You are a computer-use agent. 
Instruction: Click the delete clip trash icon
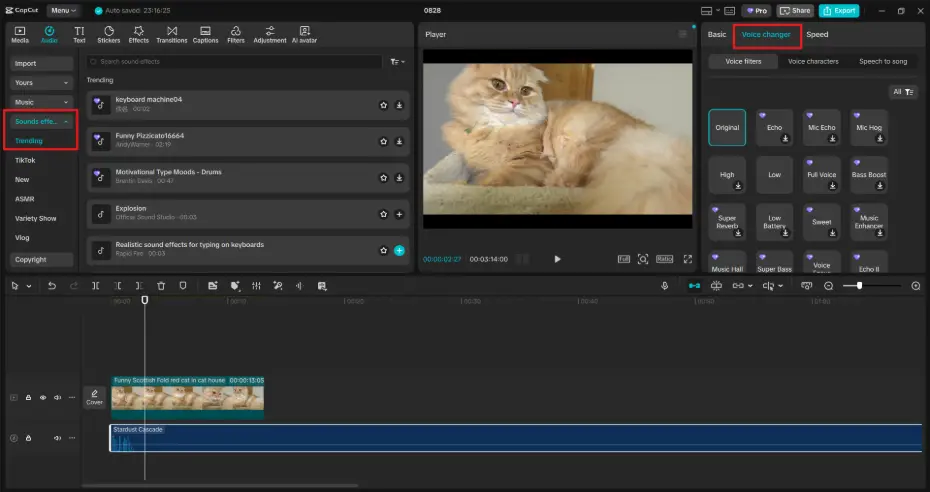pos(161,286)
